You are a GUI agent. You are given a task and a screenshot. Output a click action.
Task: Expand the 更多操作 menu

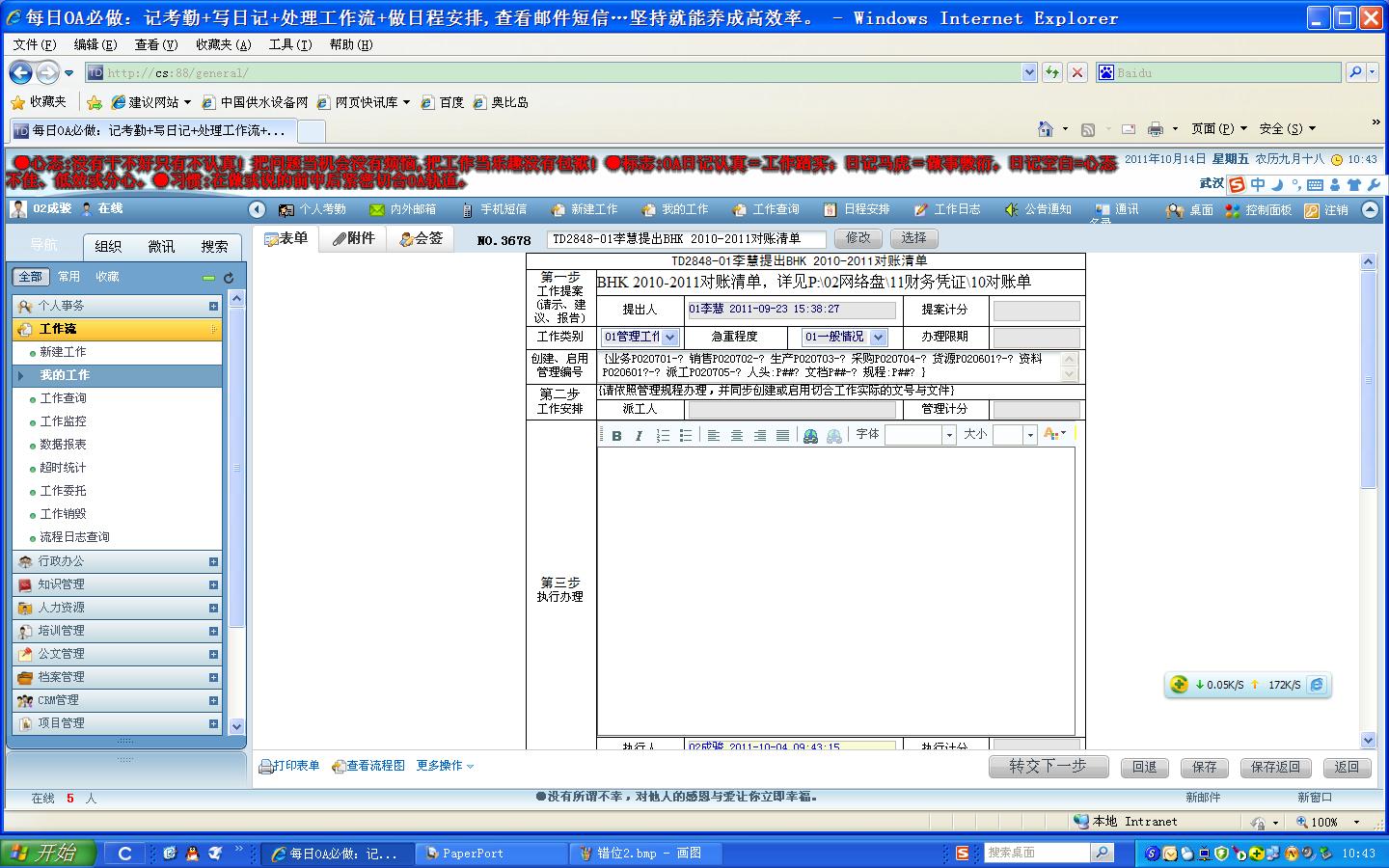pos(445,766)
